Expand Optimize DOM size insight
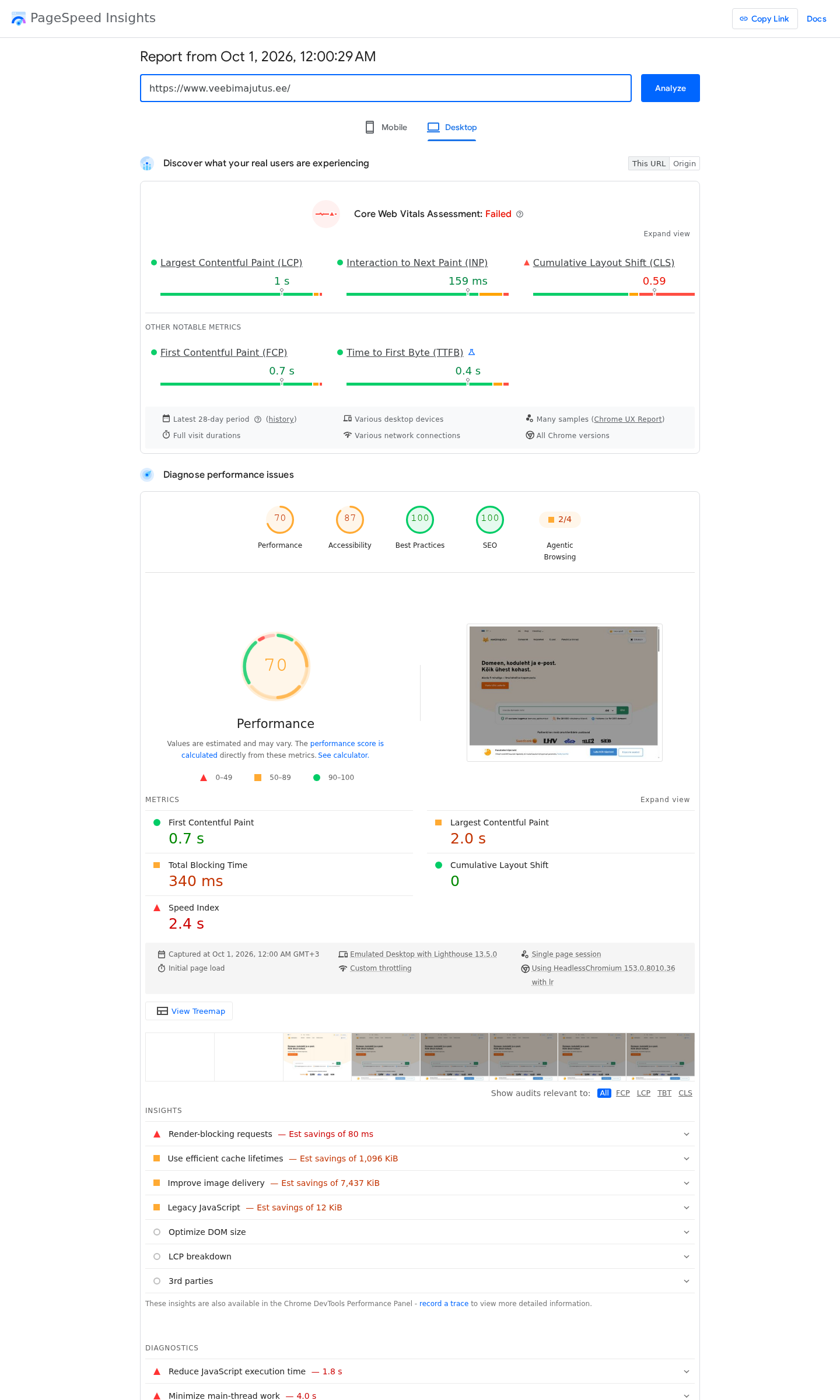Image resolution: width=840 pixels, height=1400 pixels. pos(420,1232)
